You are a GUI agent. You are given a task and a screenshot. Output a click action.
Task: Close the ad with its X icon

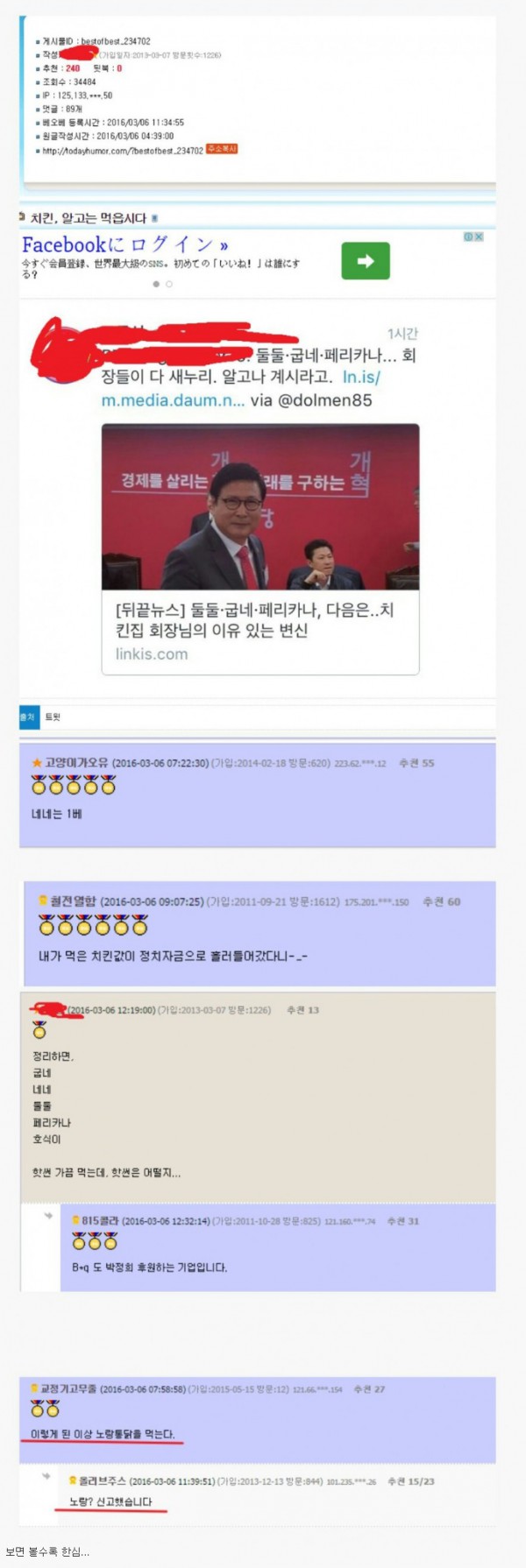(x=480, y=237)
